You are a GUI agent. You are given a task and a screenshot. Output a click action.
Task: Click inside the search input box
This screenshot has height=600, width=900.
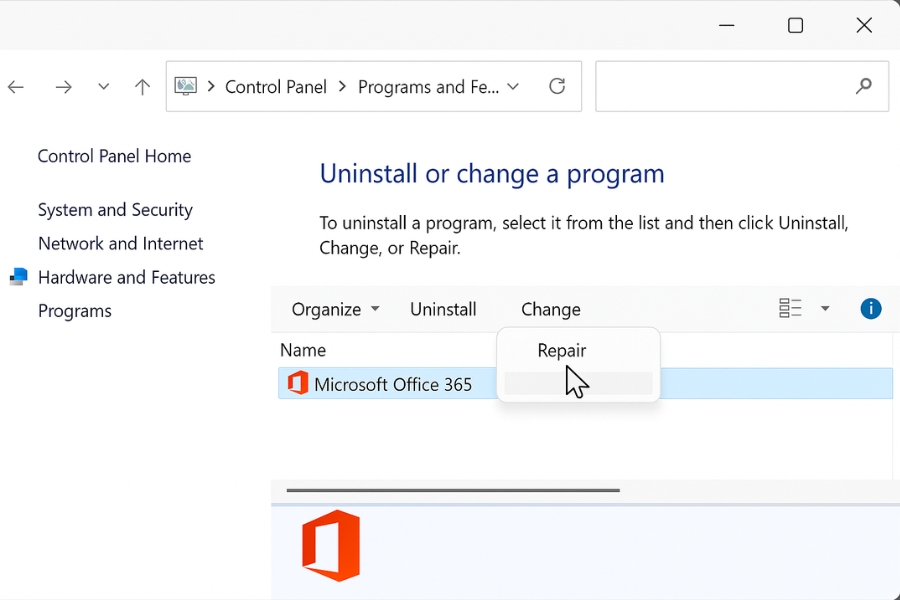pyautogui.click(x=720, y=87)
